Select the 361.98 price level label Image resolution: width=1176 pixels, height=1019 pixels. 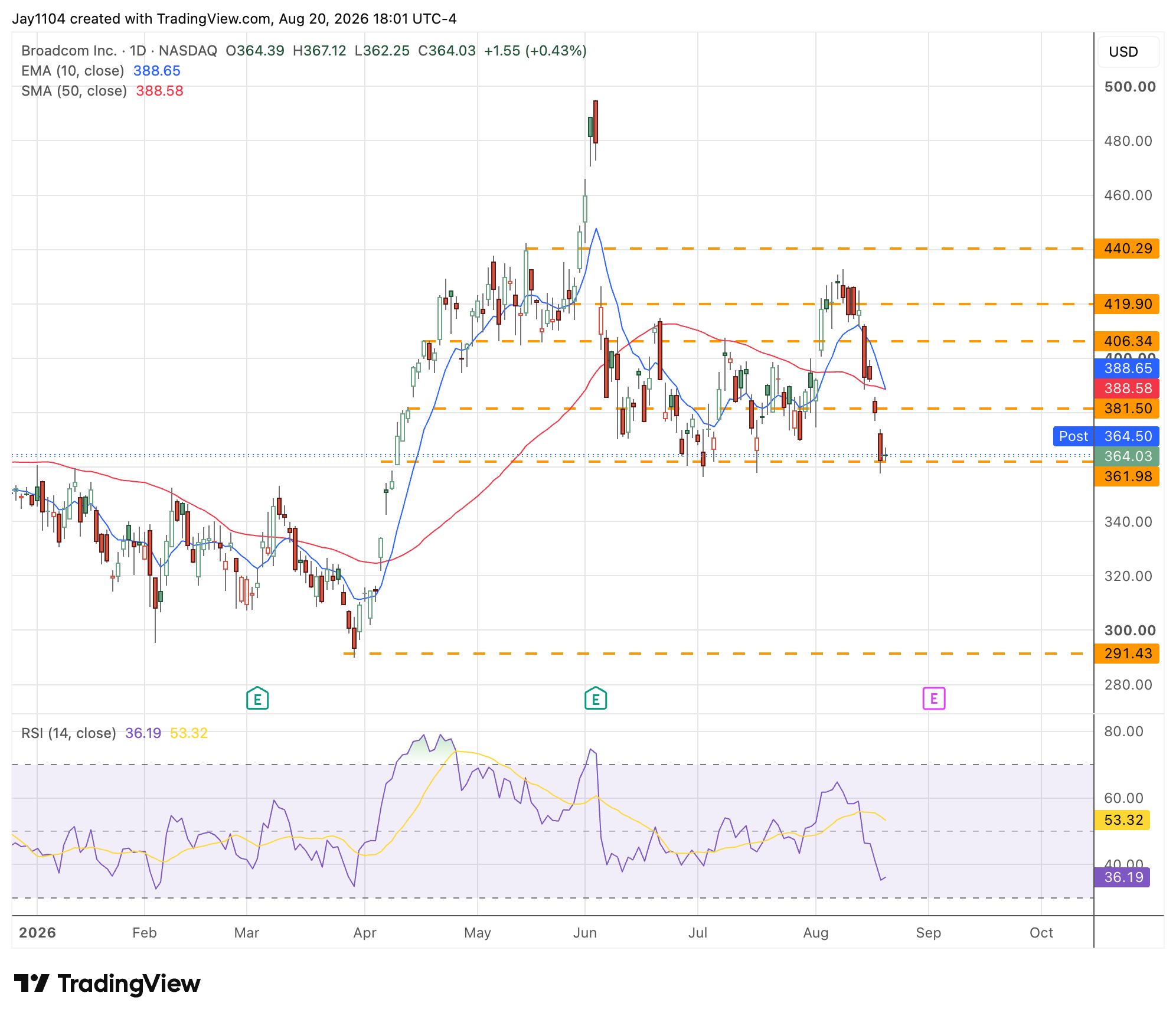click(1126, 476)
